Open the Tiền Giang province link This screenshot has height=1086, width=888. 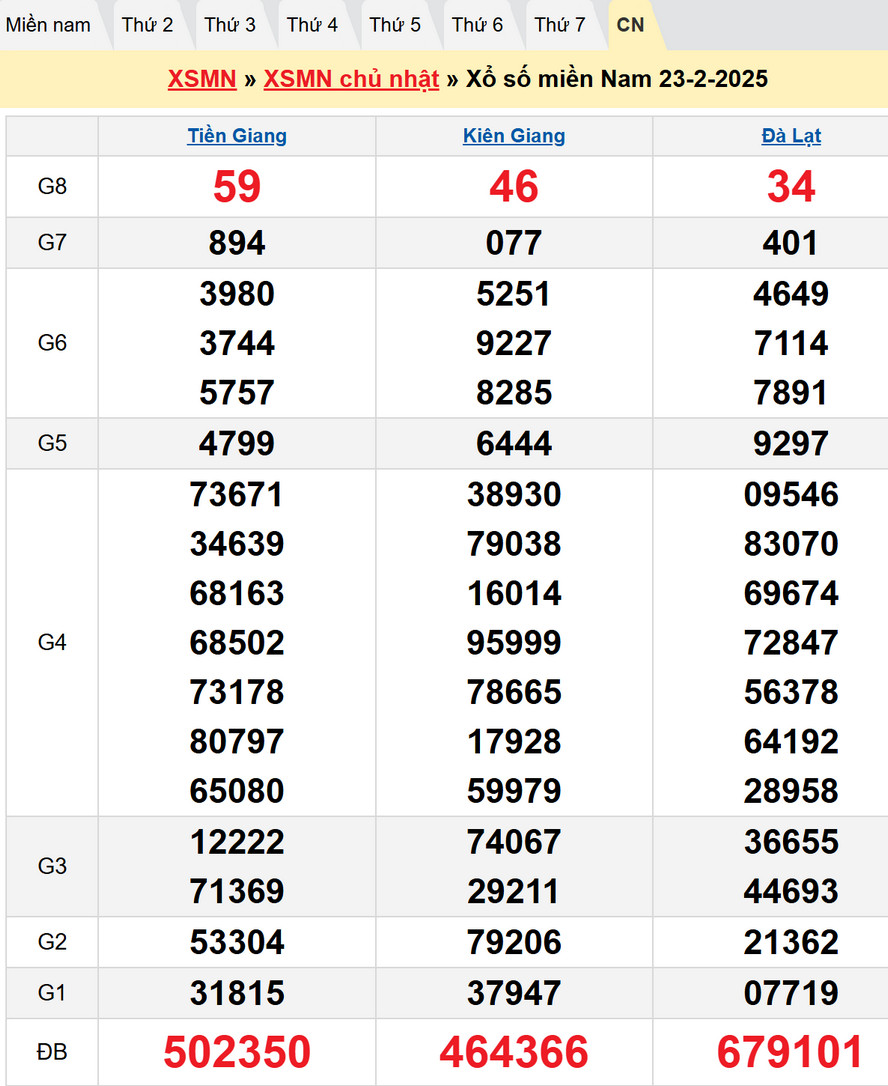click(237, 136)
